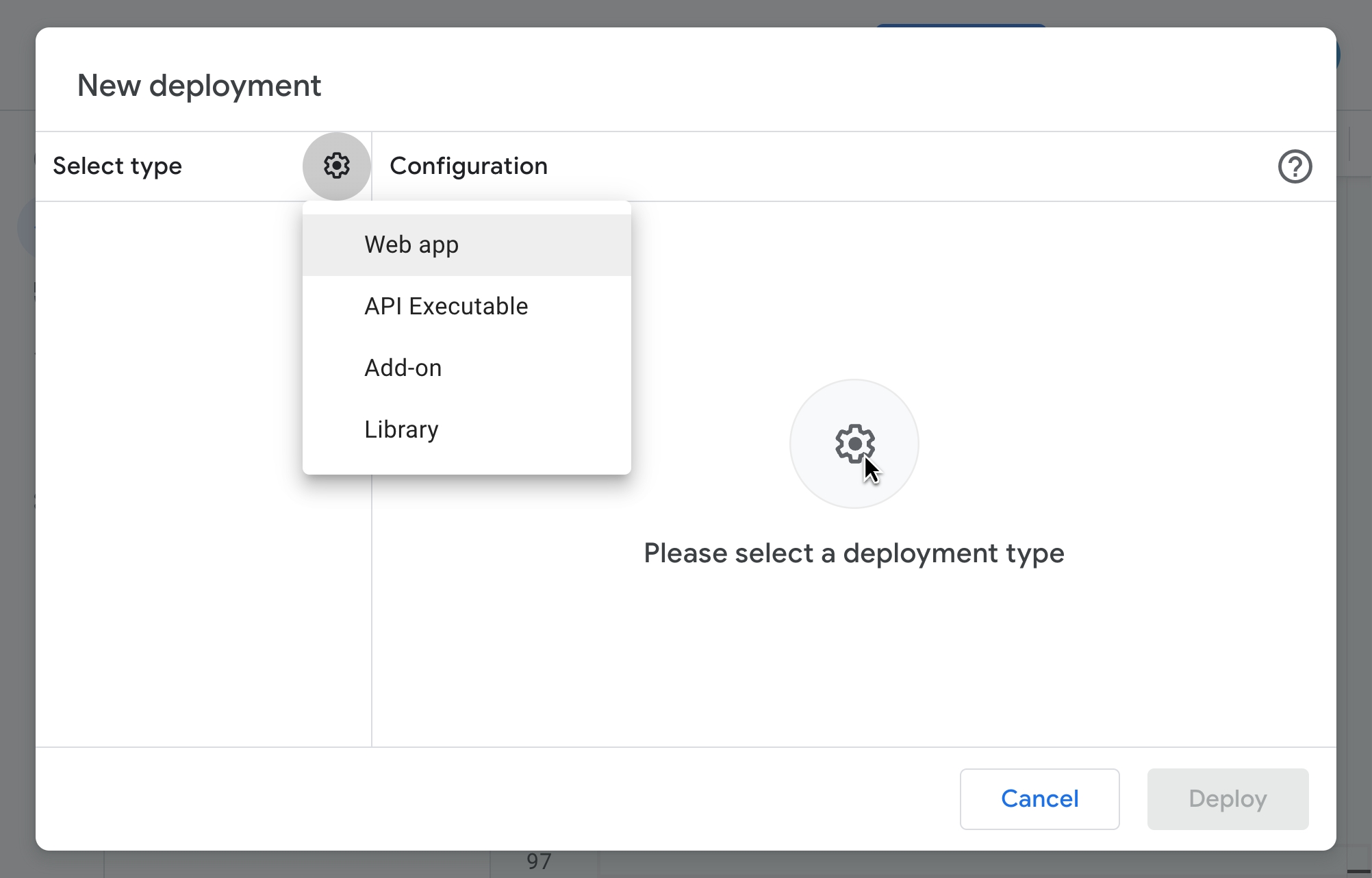Click the Configuration heading

coord(468,166)
